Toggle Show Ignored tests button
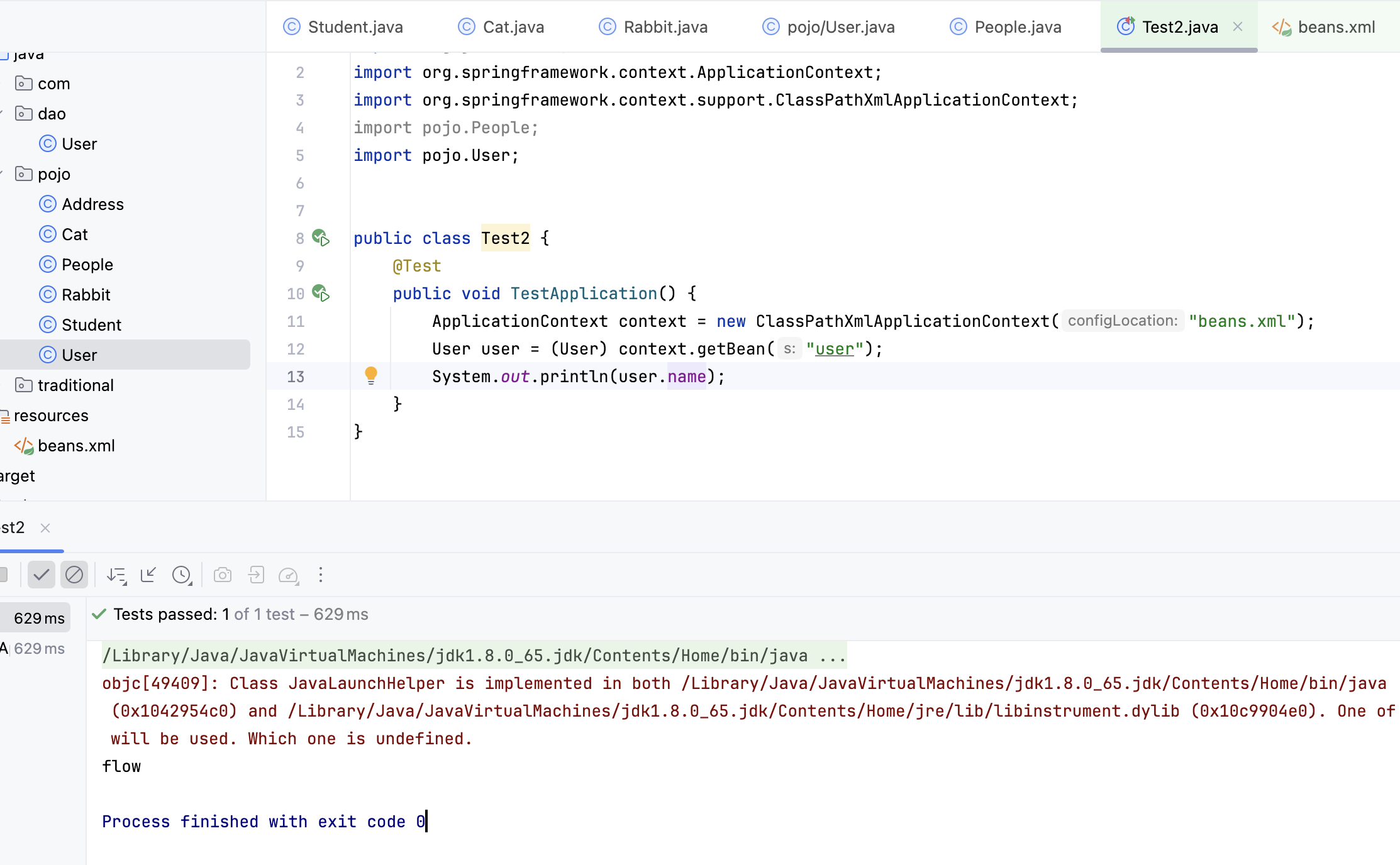 coord(74,575)
